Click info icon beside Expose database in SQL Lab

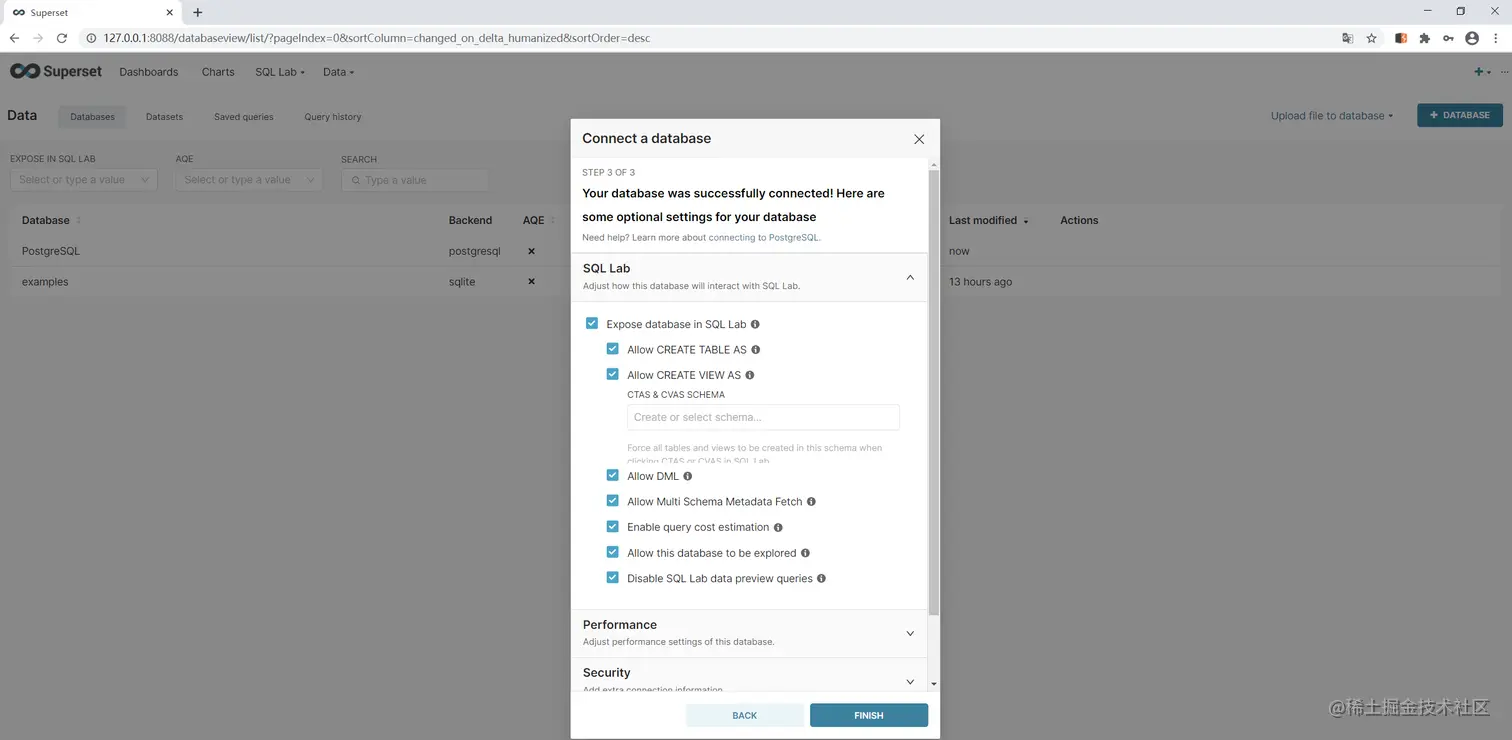[x=755, y=324]
